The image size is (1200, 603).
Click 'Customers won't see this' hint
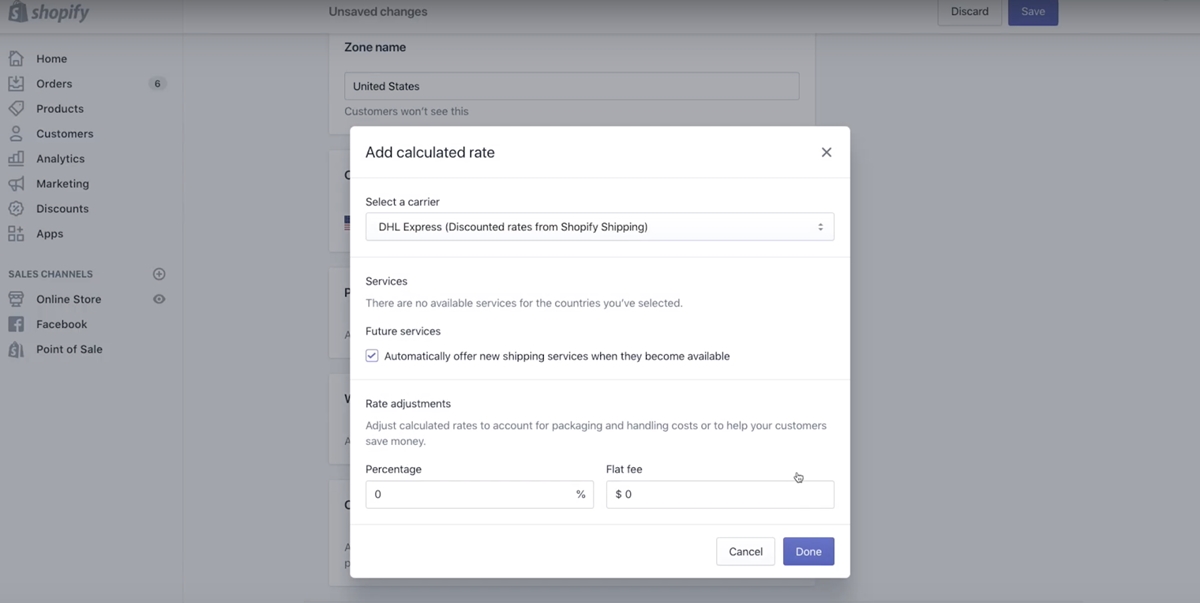(406, 111)
